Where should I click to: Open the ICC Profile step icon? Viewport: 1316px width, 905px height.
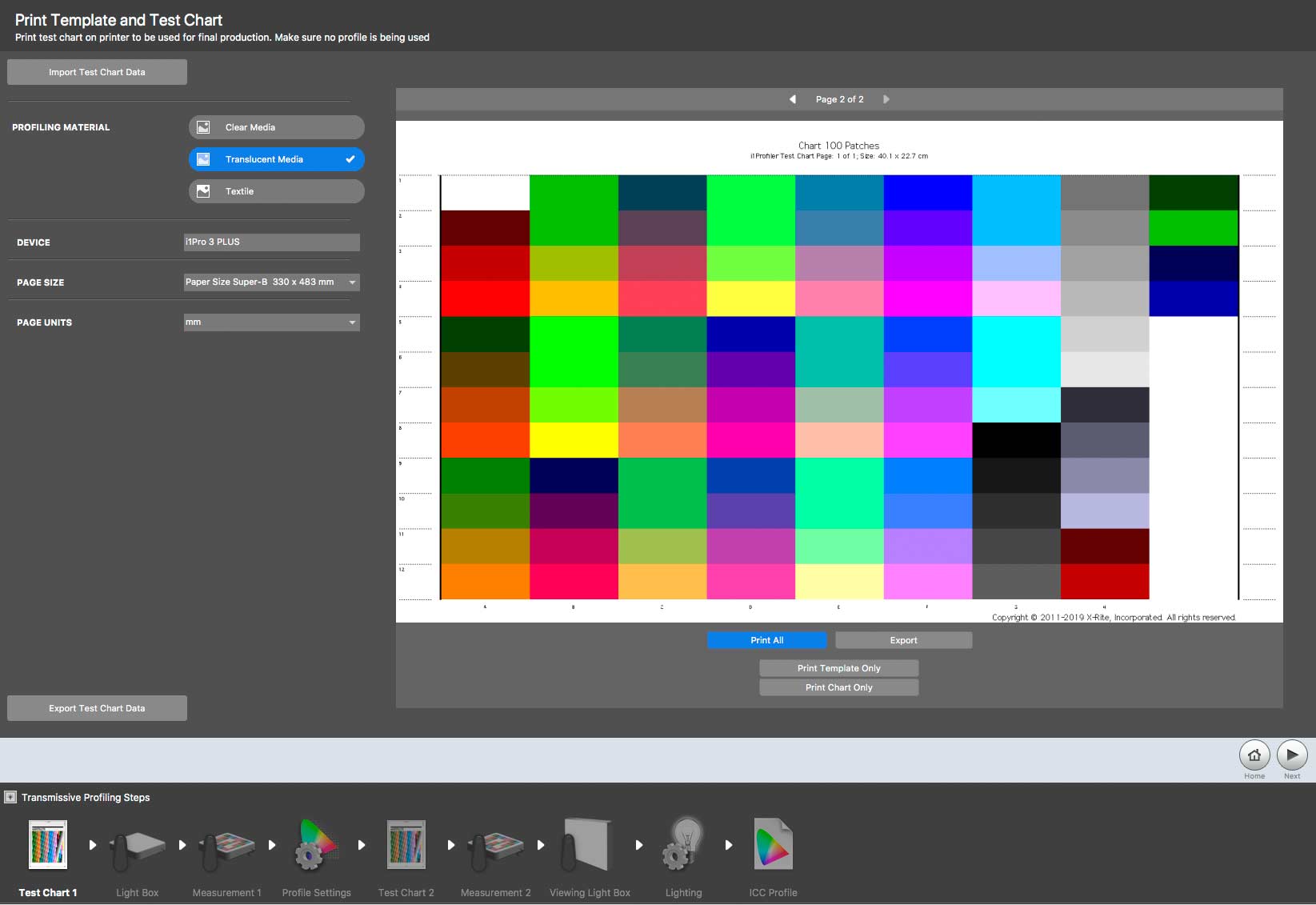773,844
